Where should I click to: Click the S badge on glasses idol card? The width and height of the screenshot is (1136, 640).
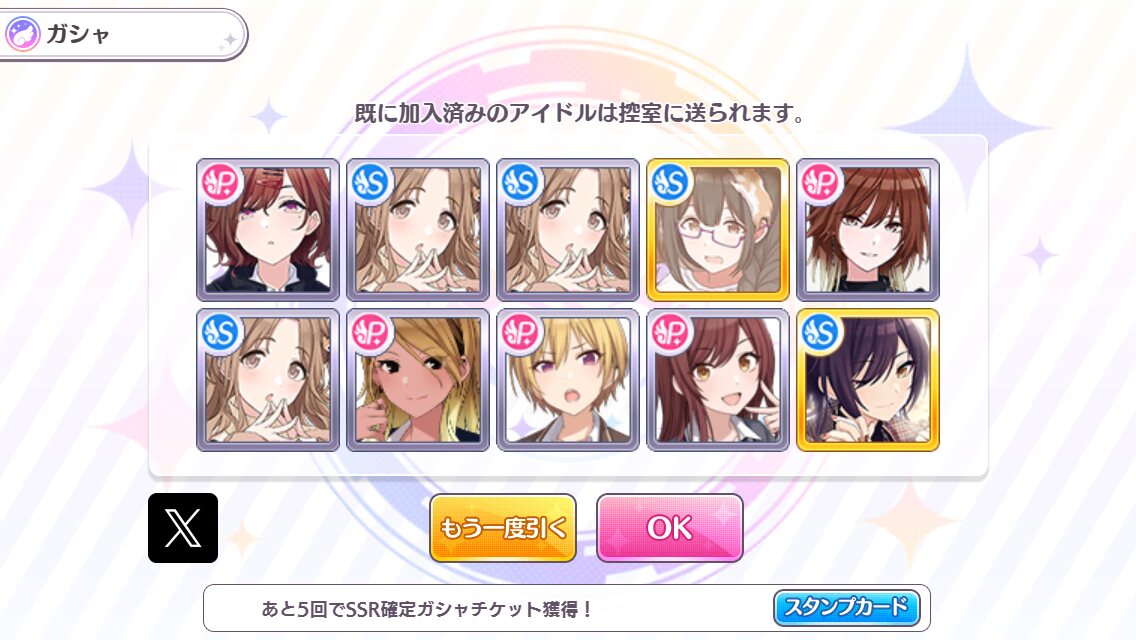[671, 183]
